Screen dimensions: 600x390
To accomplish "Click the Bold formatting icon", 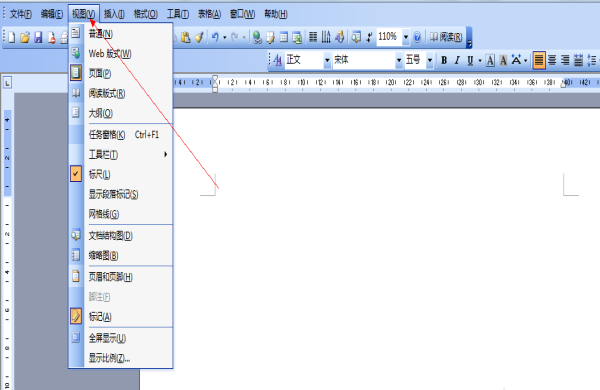I will click(x=444, y=60).
